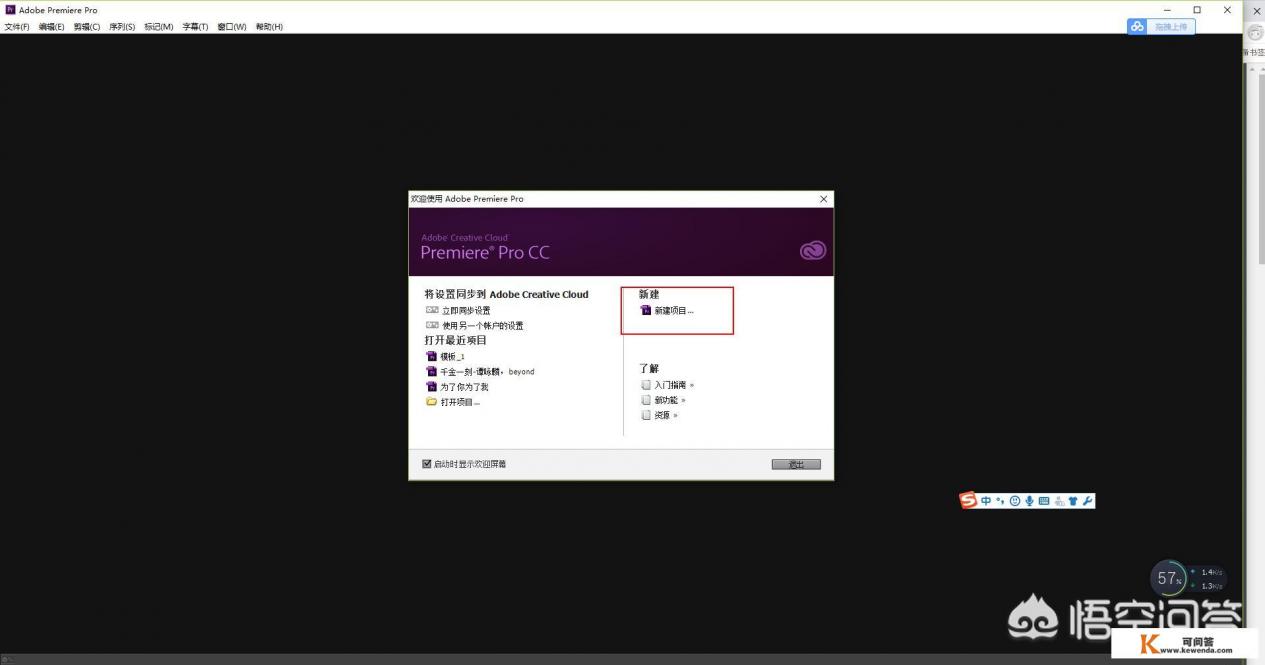Open recent project 为了你为了我
1265x665 pixels.
point(464,387)
